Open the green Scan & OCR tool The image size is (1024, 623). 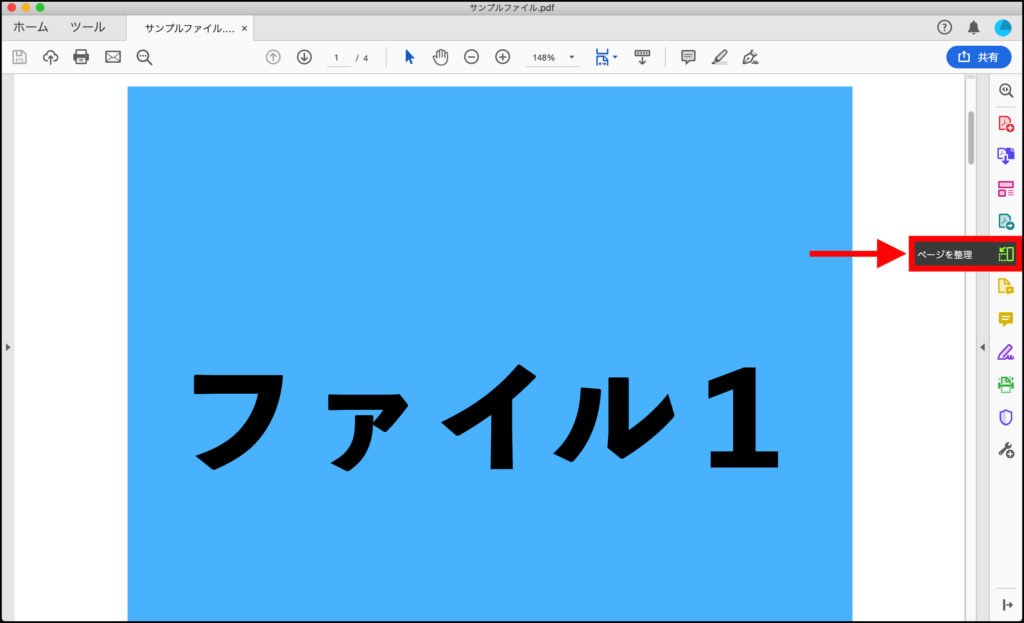tap(1006, 384)
